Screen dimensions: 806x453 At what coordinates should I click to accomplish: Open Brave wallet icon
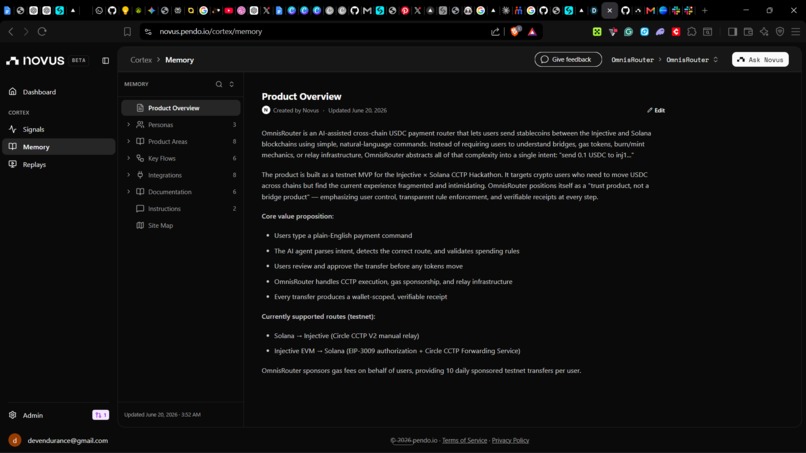748,32
